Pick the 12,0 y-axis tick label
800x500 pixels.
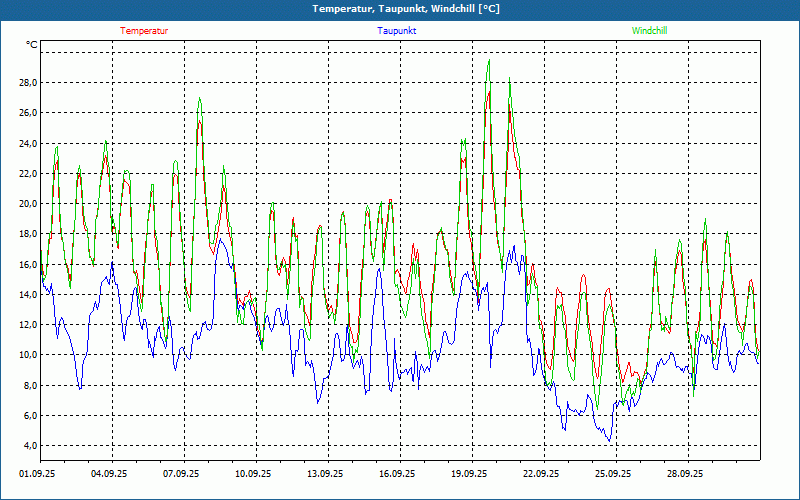pos(27,325)
